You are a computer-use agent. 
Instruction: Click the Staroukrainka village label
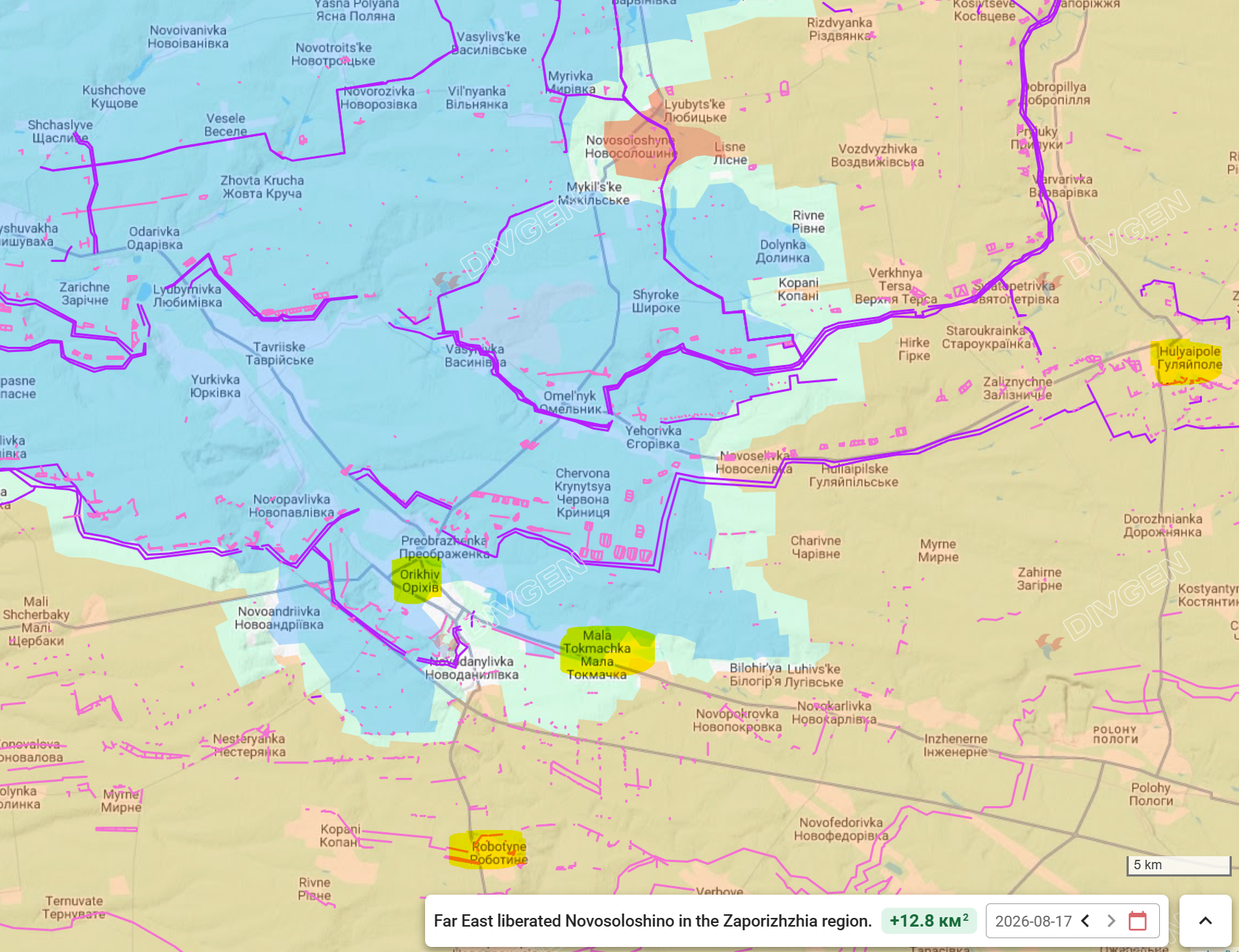(987, 337)
